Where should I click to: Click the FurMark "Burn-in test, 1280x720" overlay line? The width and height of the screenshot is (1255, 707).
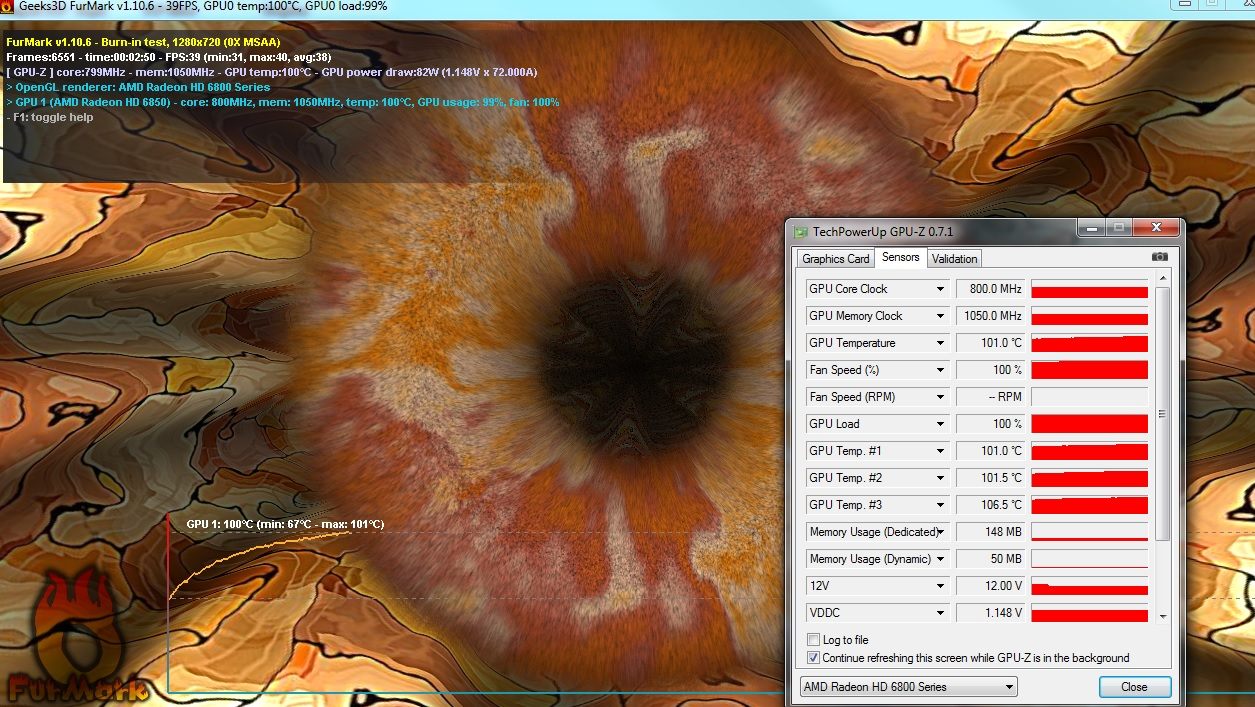[x=143, y=42]
